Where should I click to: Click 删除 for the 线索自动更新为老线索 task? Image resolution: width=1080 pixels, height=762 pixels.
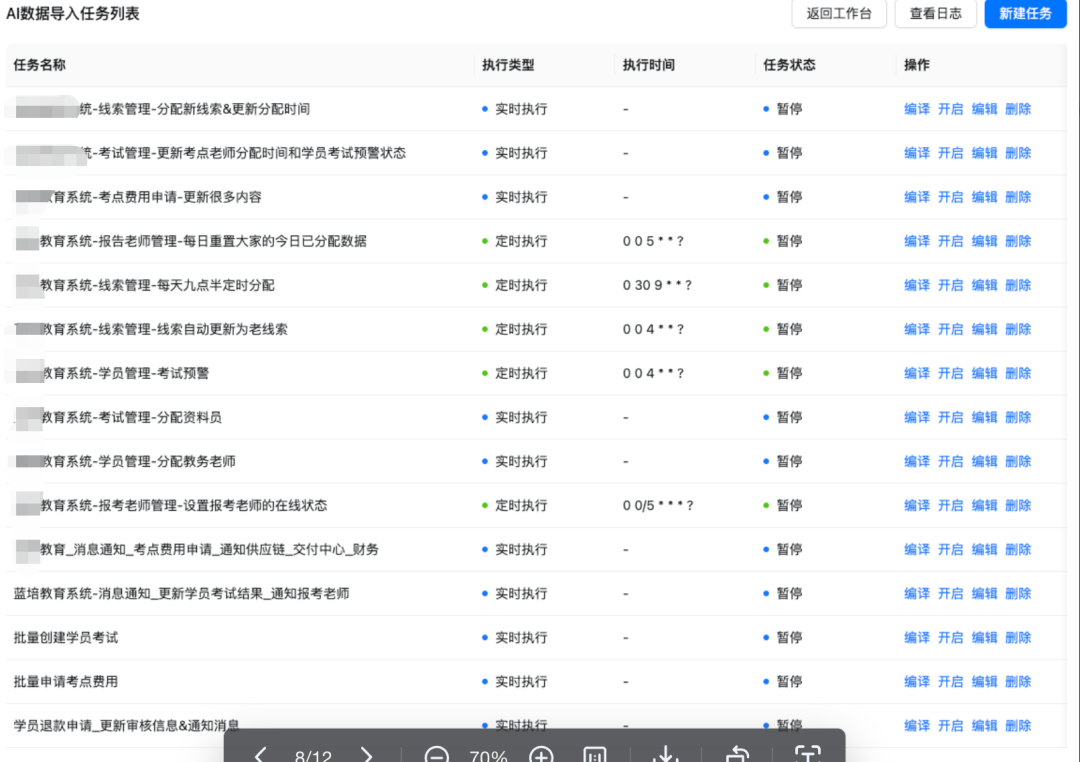click(1018, 329)
